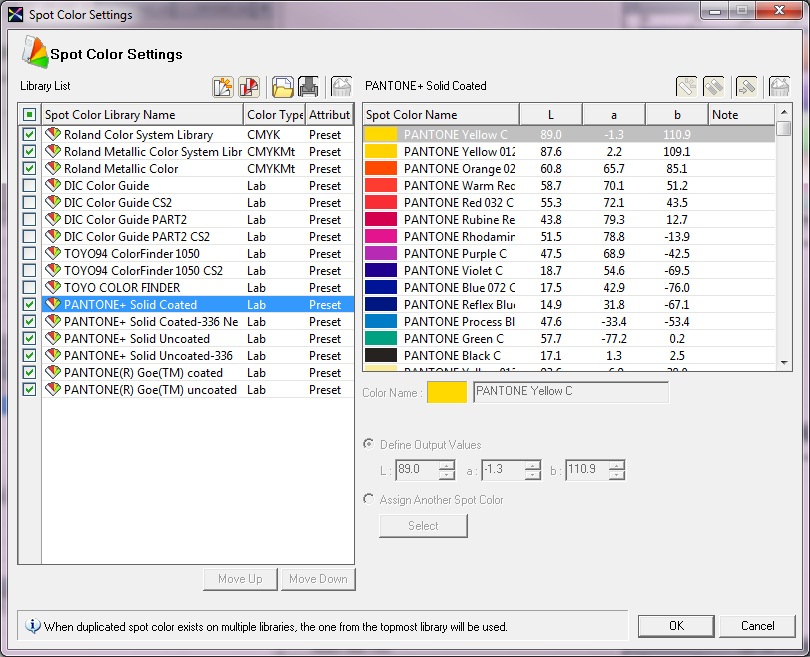Select the PANTONE Rubine Red row

point(569,220)
